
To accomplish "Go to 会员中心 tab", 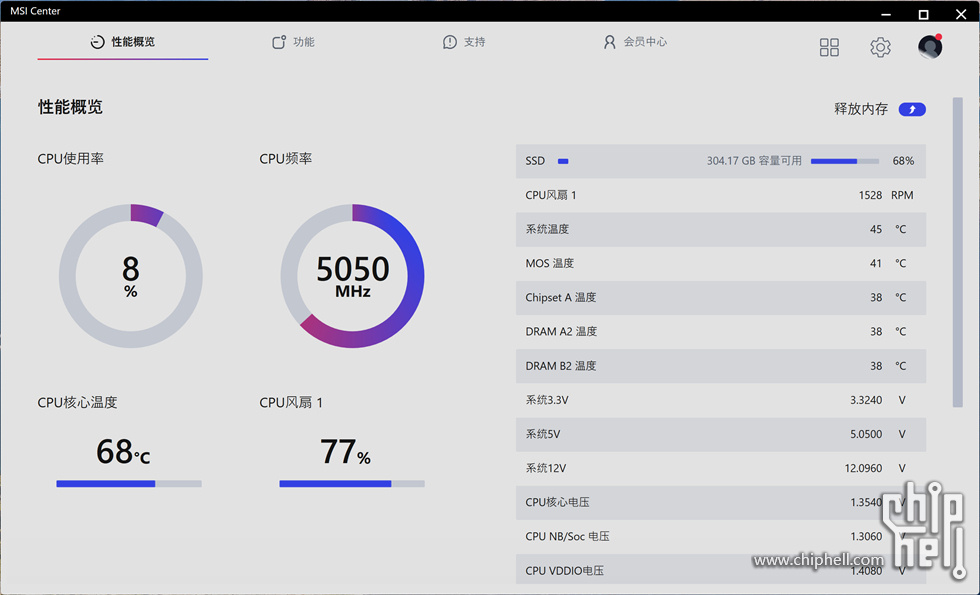I will coord(635,42).
